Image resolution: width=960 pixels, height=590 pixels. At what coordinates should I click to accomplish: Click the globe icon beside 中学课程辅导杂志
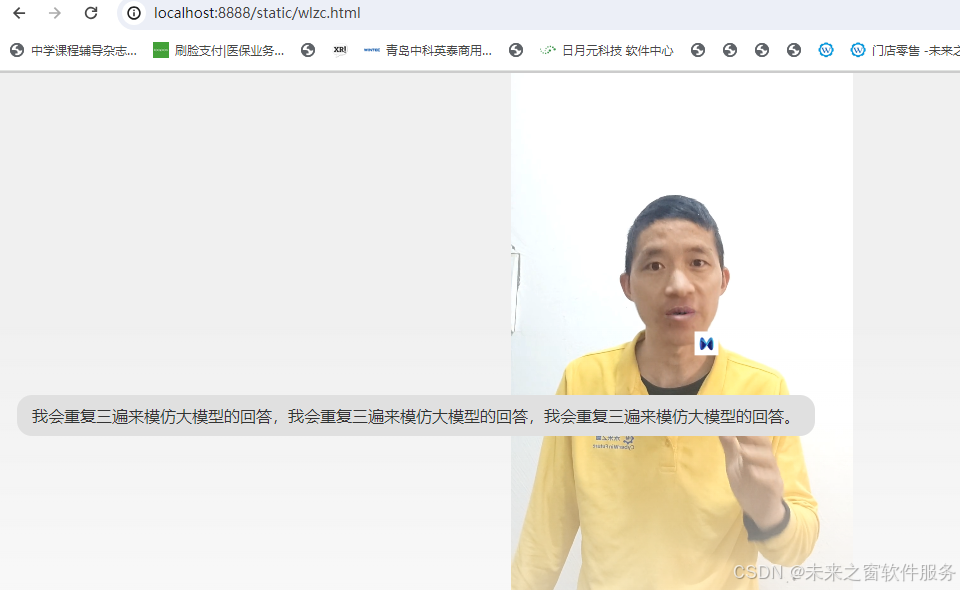click(x=16, y=49)
